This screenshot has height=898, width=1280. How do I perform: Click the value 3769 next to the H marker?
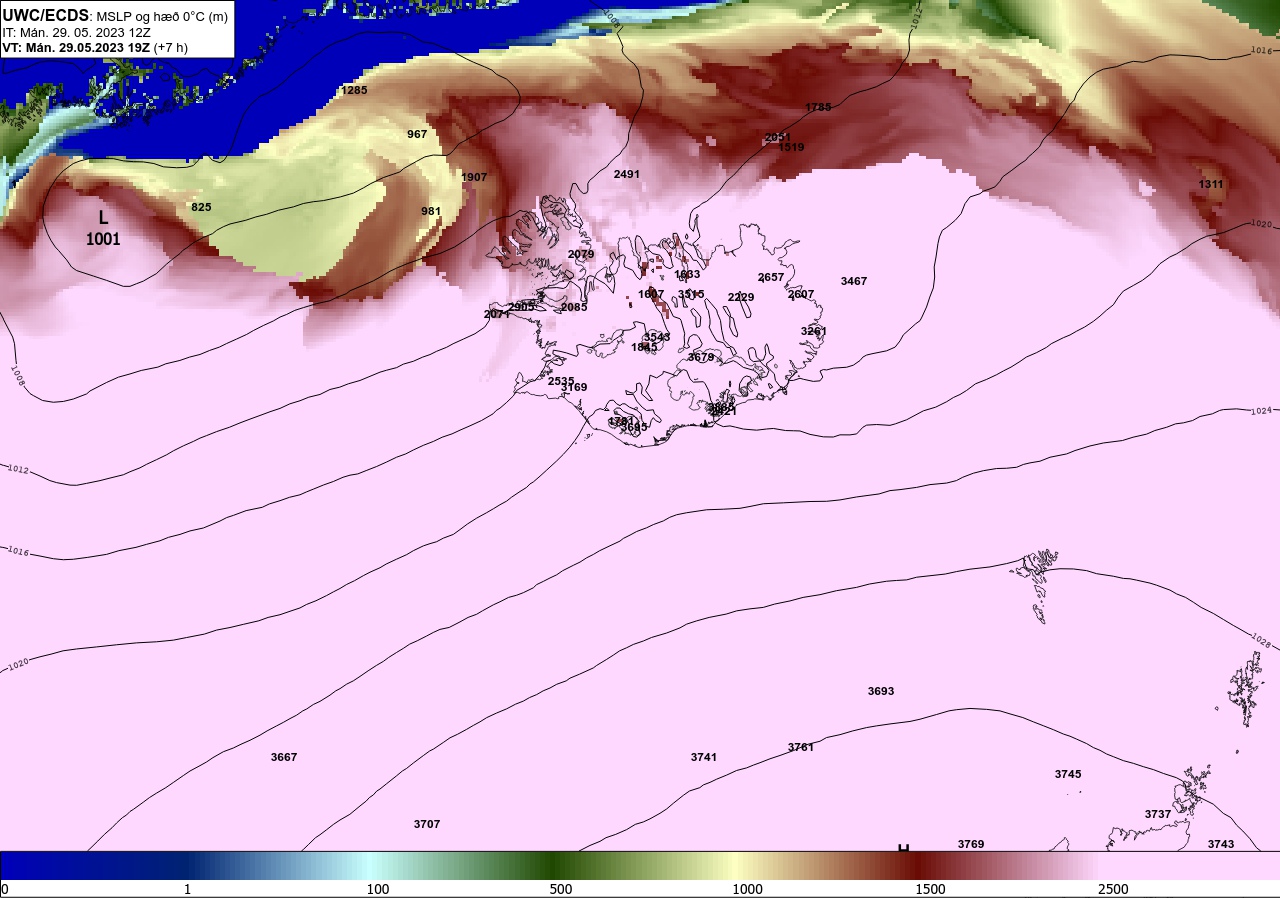[x=971, y=844]
